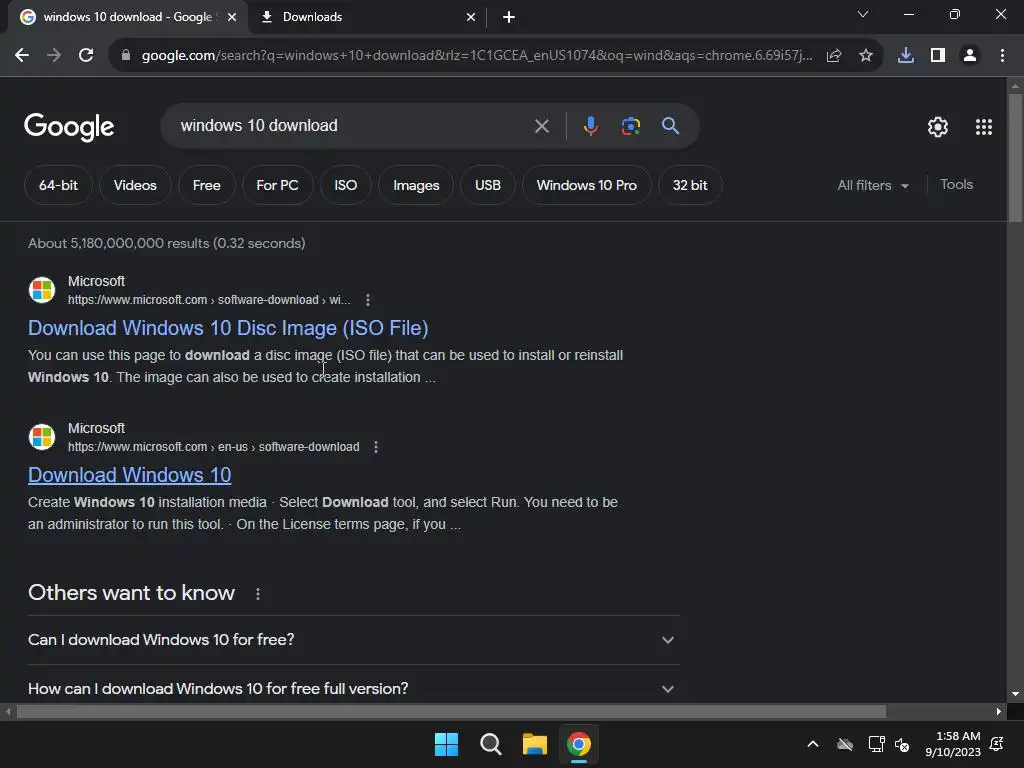Select the Images filter chip

[416, 185]
